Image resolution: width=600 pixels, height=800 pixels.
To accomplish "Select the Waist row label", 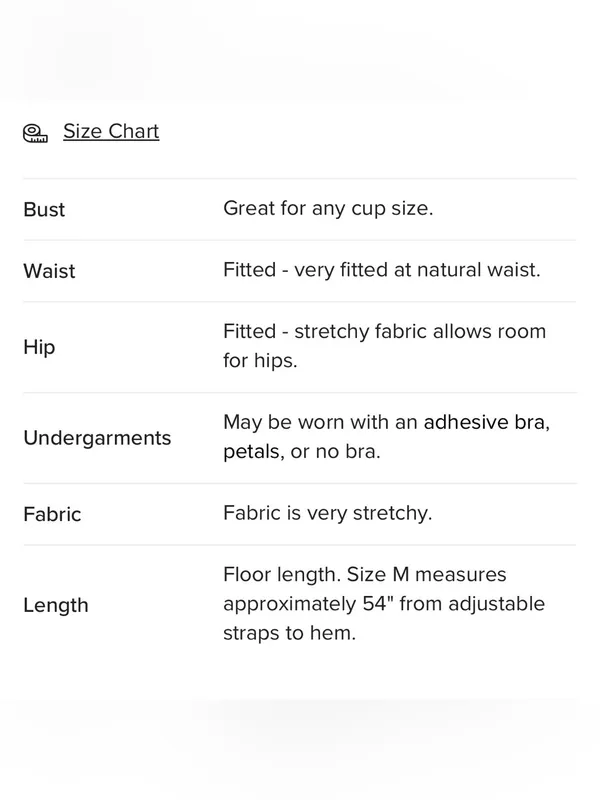I will [49, 271].
